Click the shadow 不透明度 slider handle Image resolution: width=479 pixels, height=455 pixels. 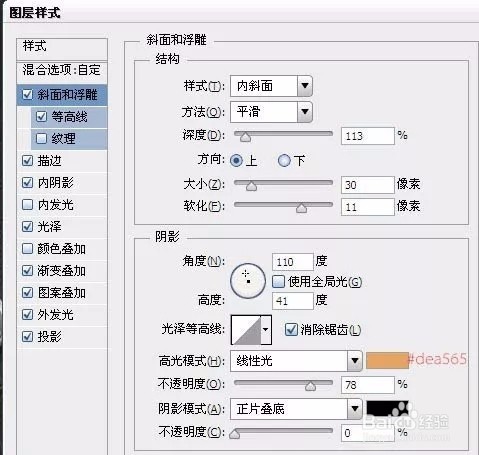pyautogui.click(x=235, y=434)
